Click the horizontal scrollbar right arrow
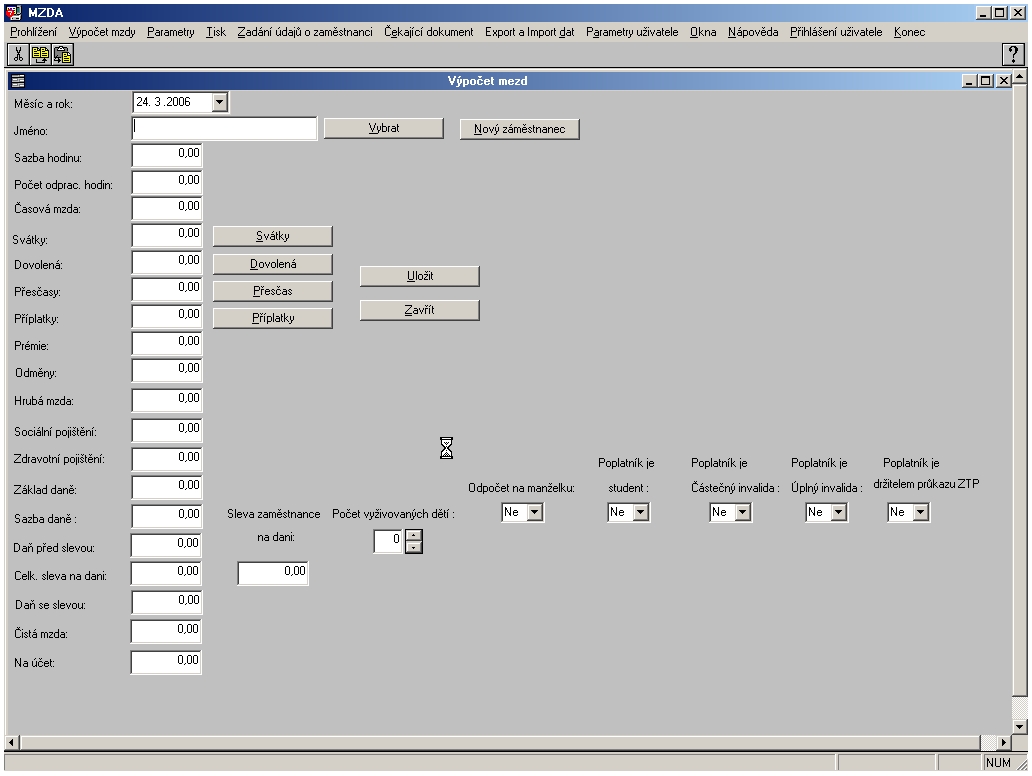 (1004, 743)
